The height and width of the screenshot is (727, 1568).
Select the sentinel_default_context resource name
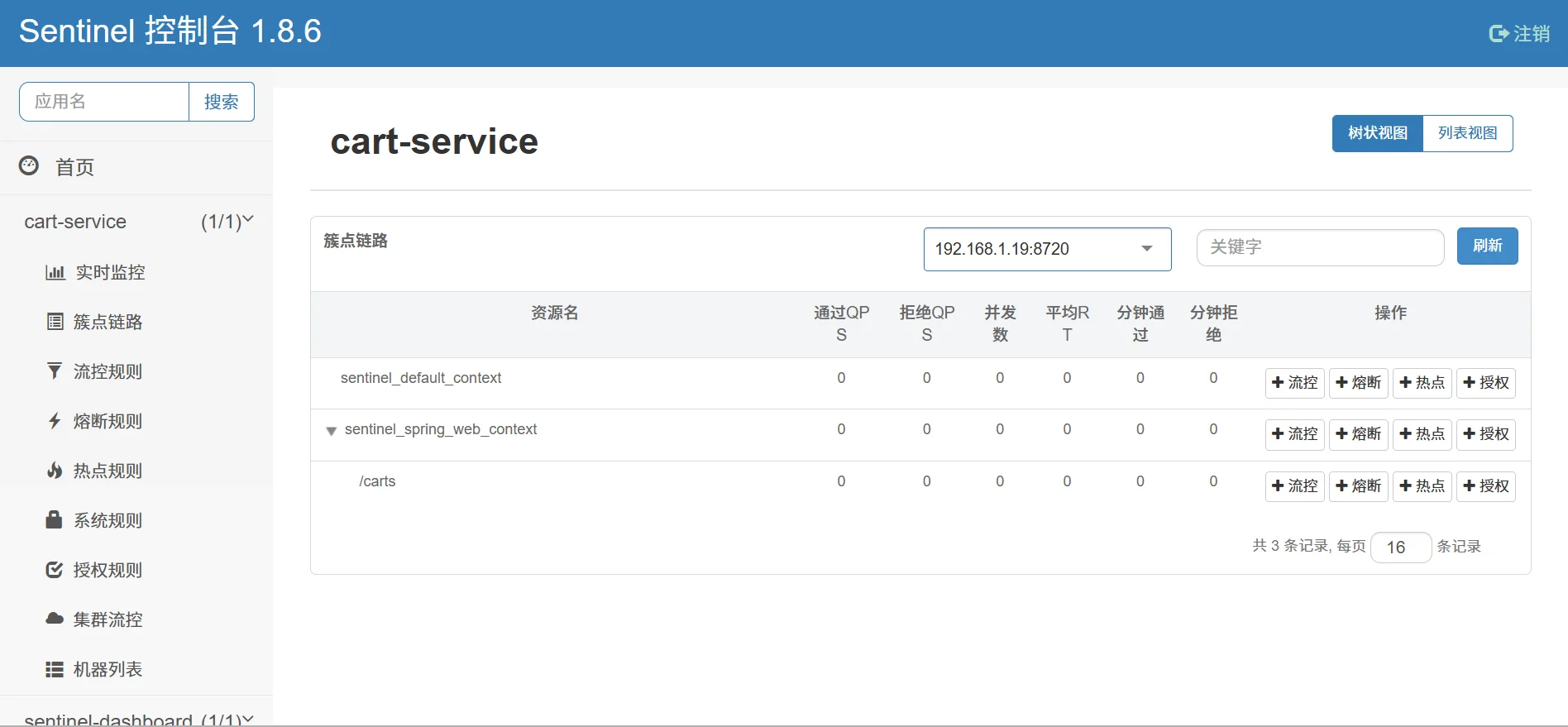[x=421, y=378]
